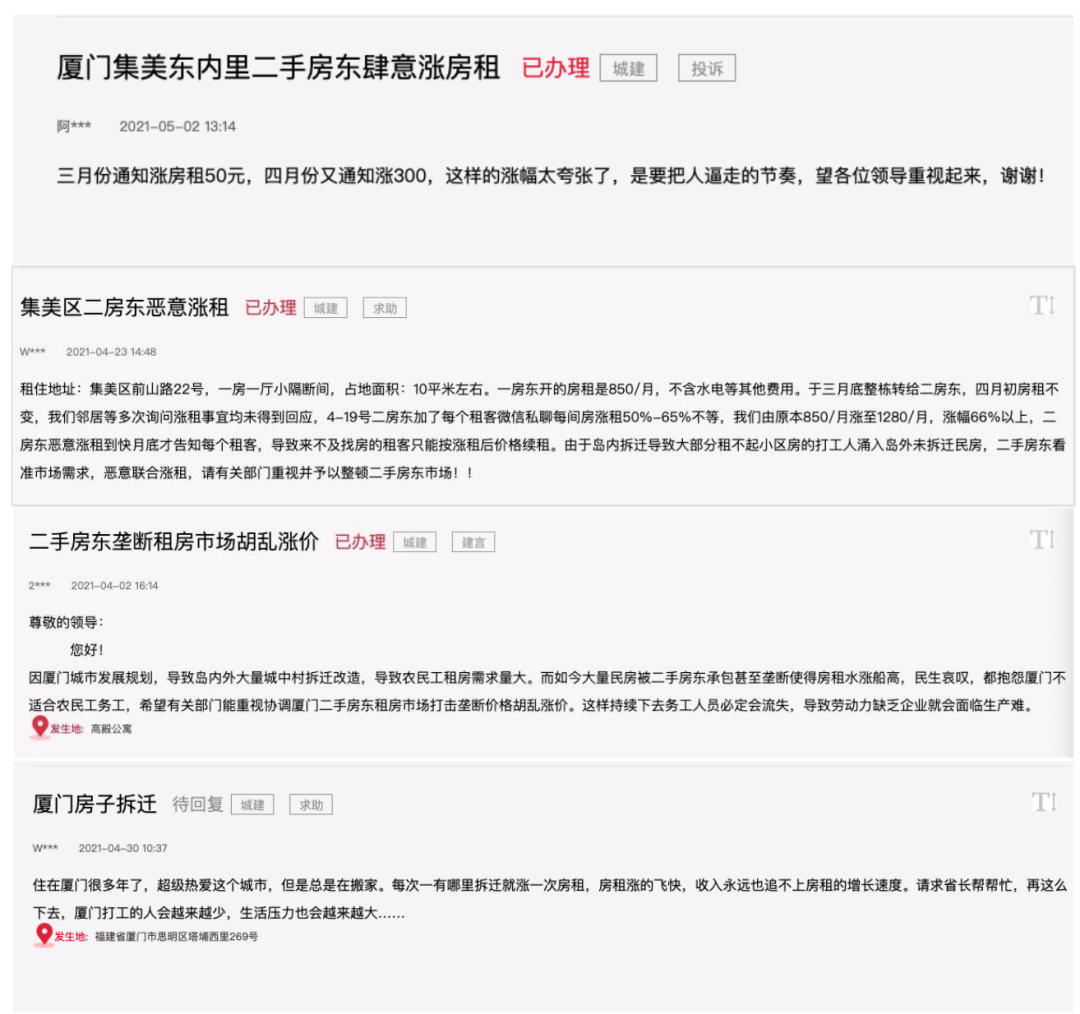Open the 集美区二房东恶意涨租 post title
1080x1014 pixels.
(x=125, y=307)
